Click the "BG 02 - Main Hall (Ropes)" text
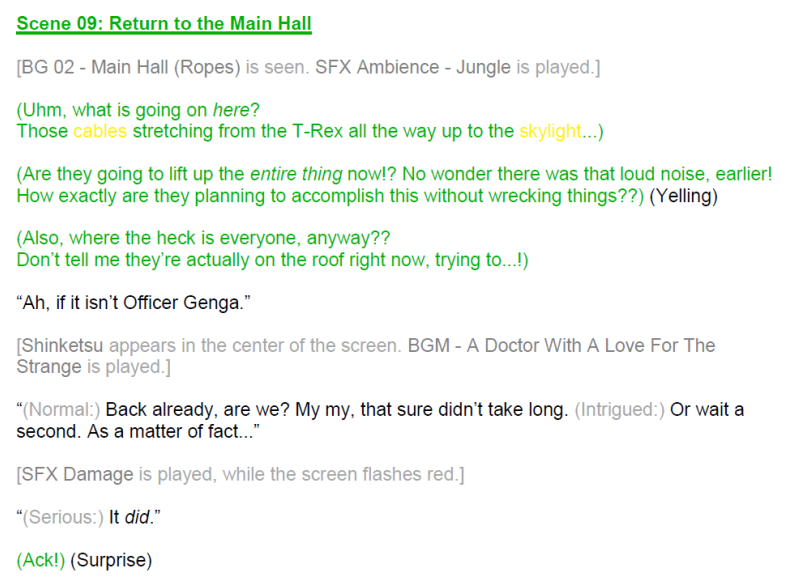 131,67
